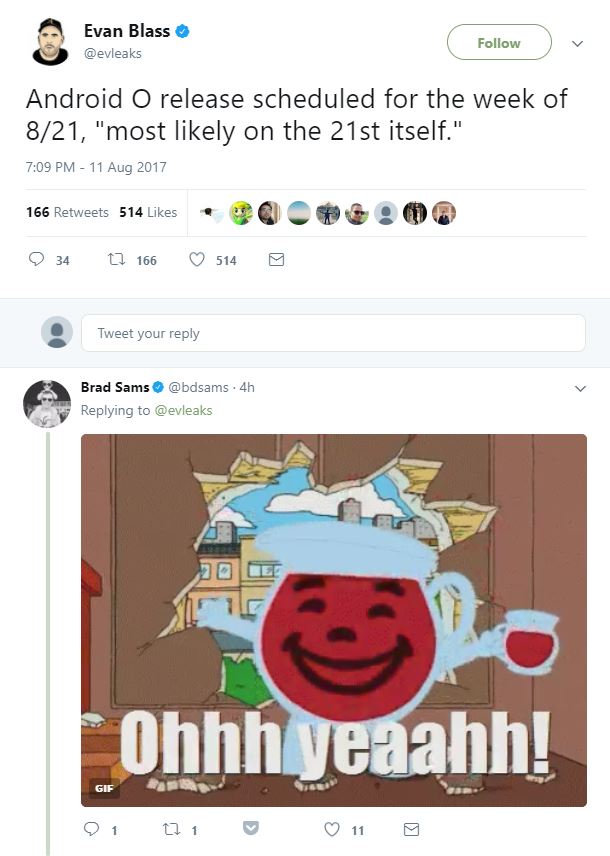Click the Pocket save icon under reply
The image size is (610, 856).
click(x=252, y=829)
